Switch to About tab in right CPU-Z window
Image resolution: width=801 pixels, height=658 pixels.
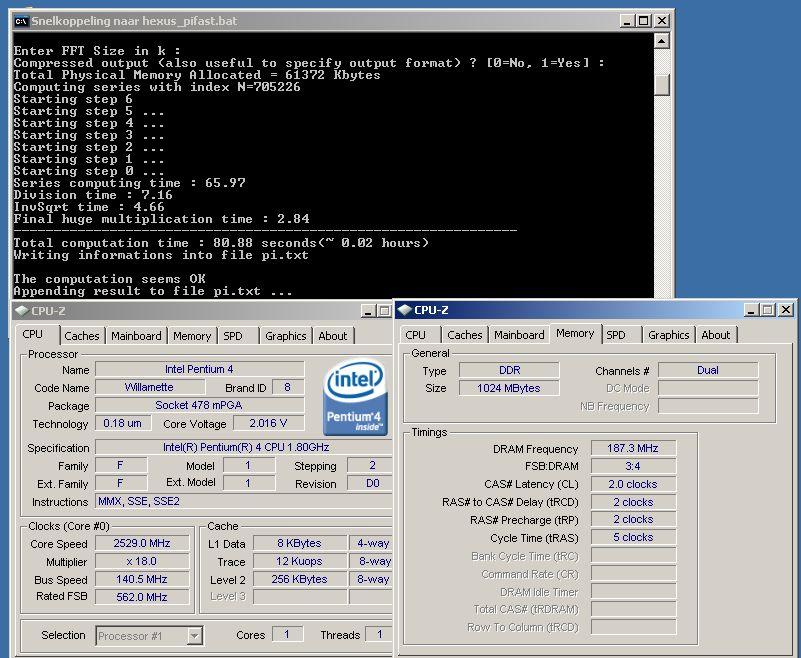click(x=716, y=335)
